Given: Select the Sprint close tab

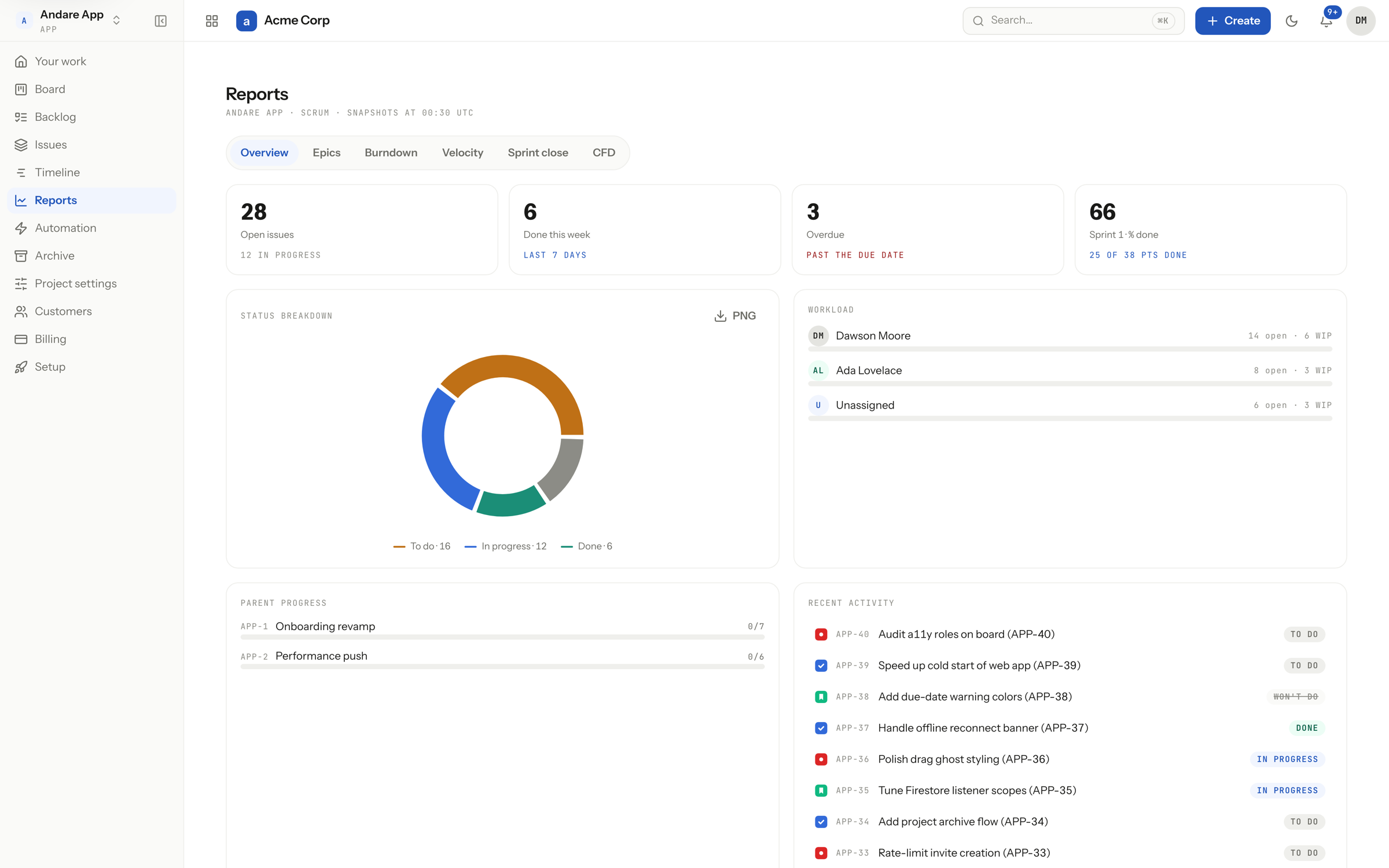Looking at the screenshot, I should (x=538, y=153).
